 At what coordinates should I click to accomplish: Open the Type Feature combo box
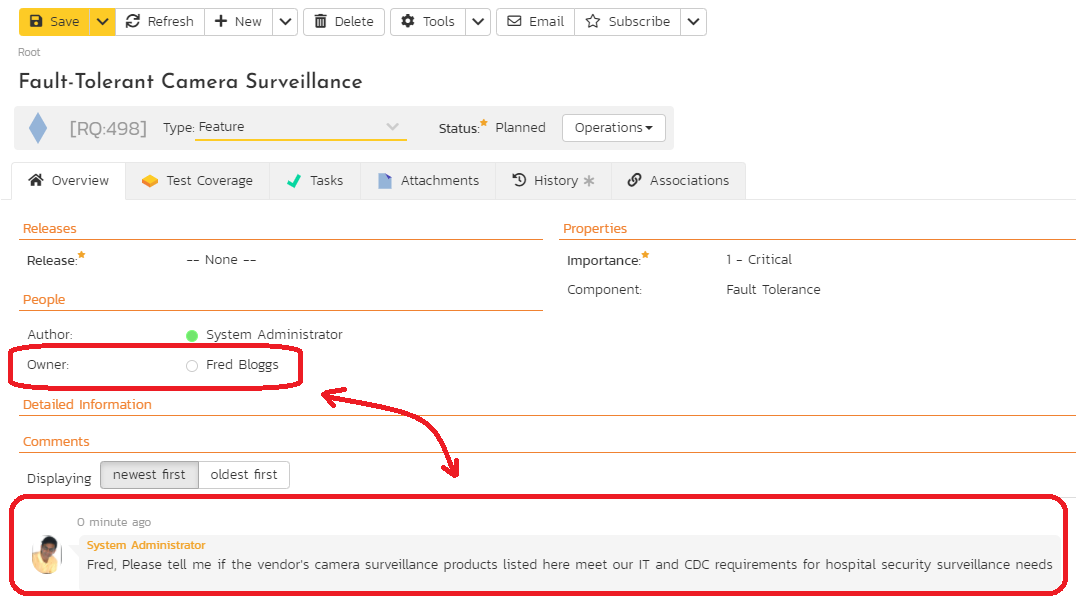300,127
